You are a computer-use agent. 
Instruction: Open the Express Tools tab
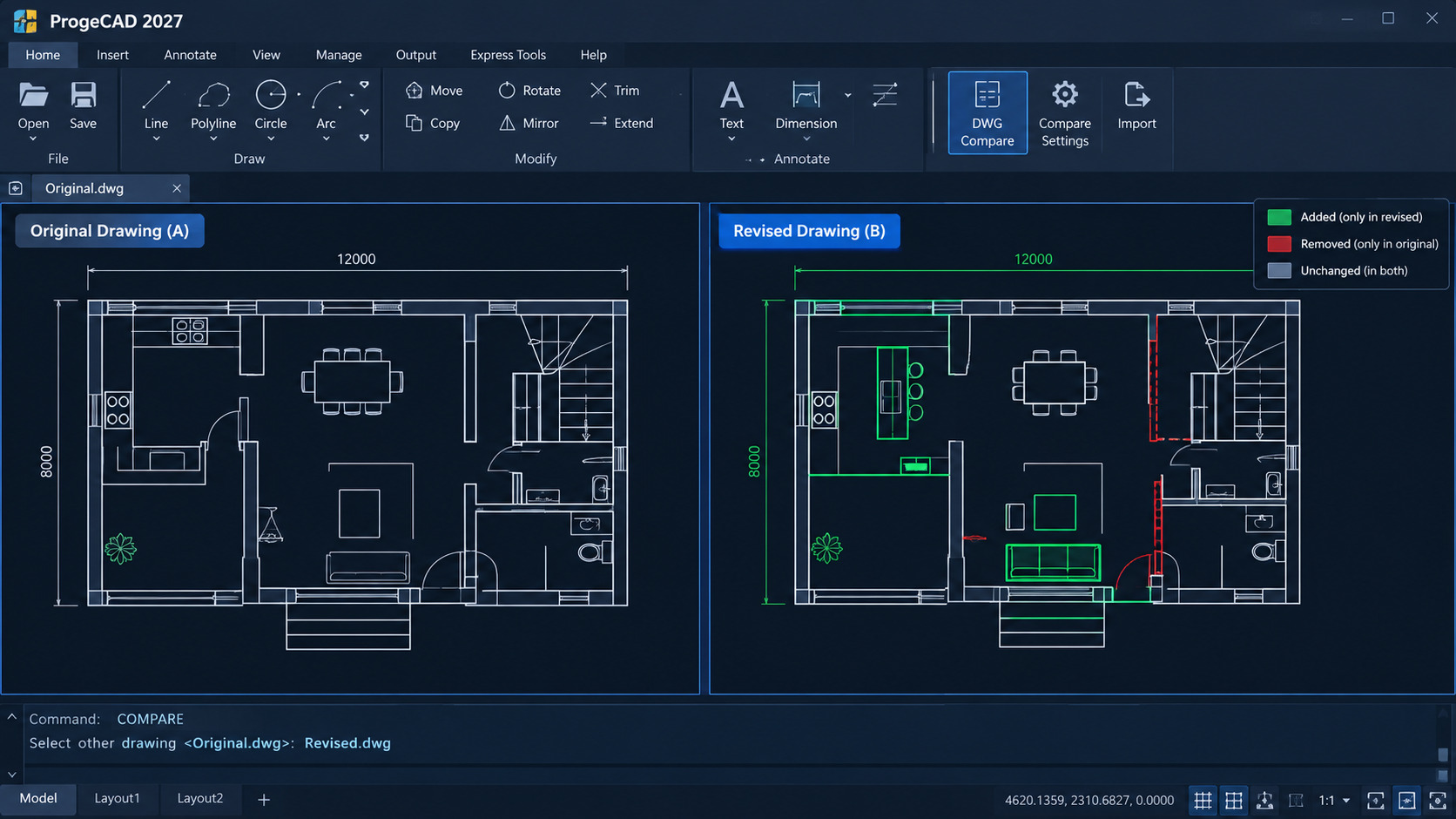pos(508,55)
